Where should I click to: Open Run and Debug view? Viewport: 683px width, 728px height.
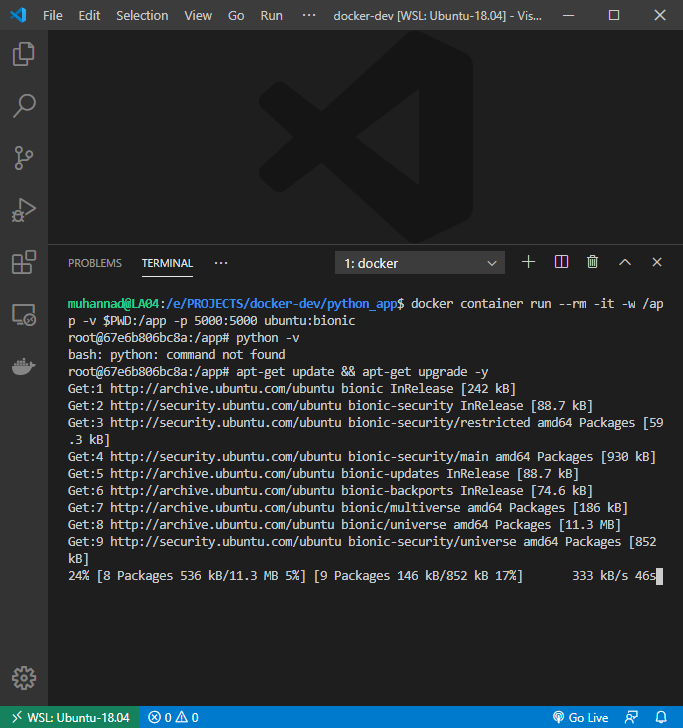pos(24,210)
